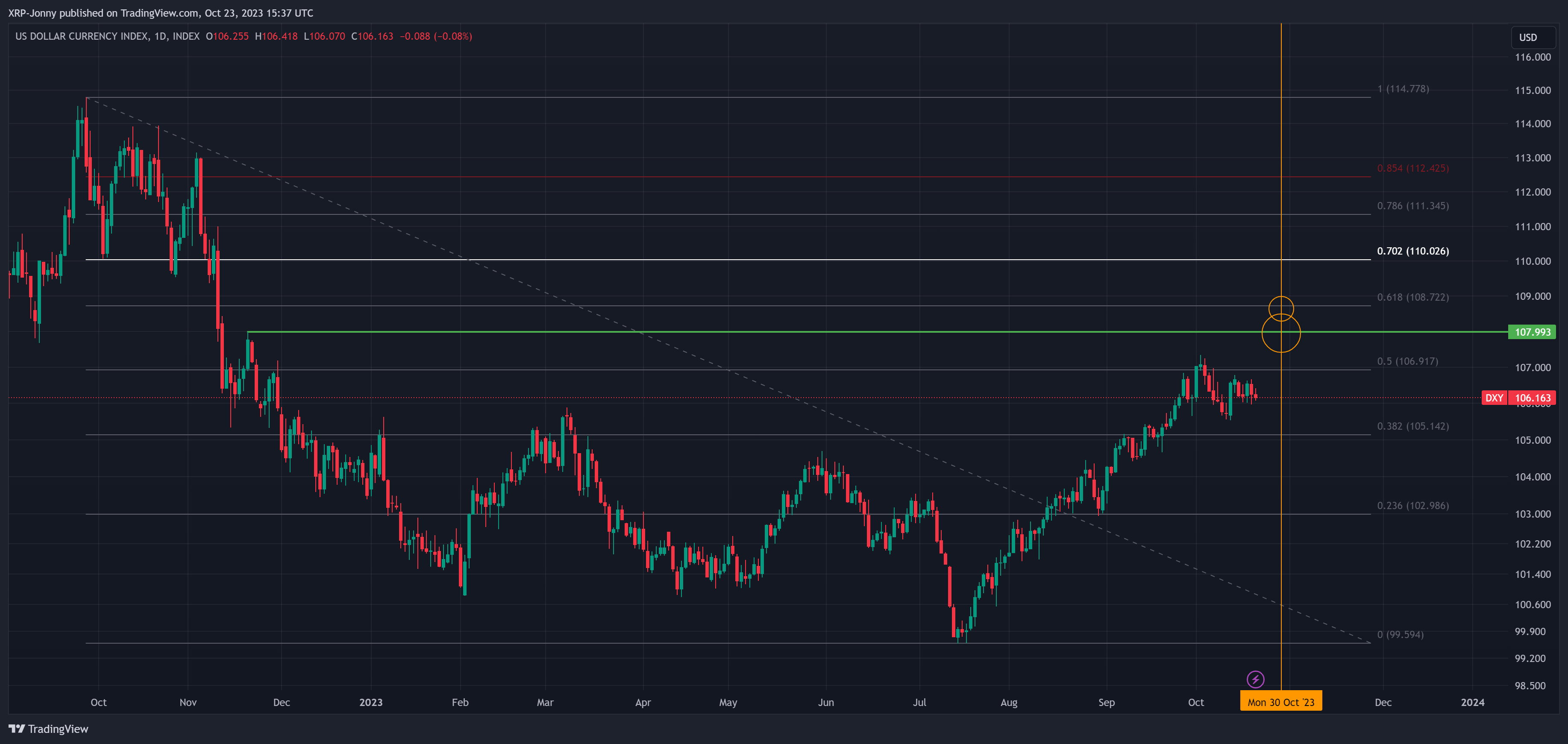Click the 110.000 price axis label

(x=1533, y=261)
